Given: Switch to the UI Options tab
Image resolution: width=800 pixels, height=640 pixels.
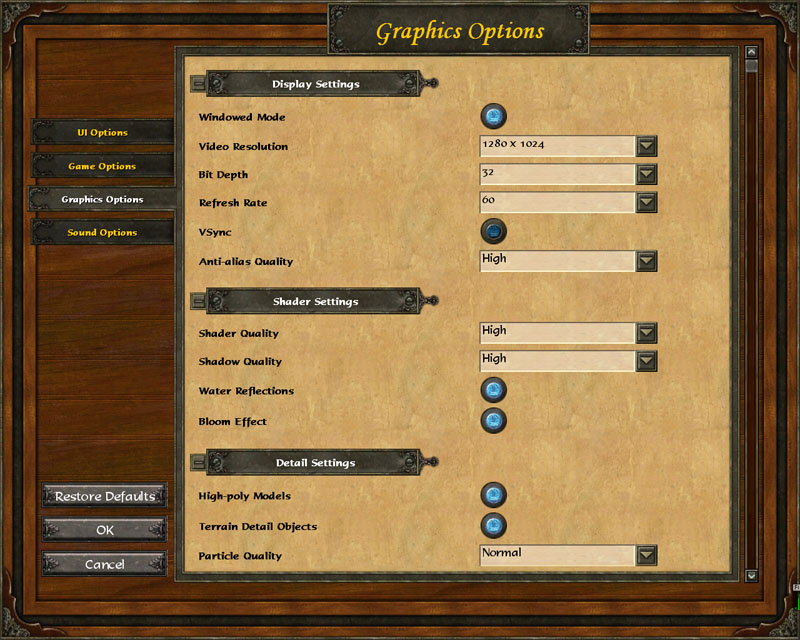Looking at the screenshot, I should pos(102,133).
